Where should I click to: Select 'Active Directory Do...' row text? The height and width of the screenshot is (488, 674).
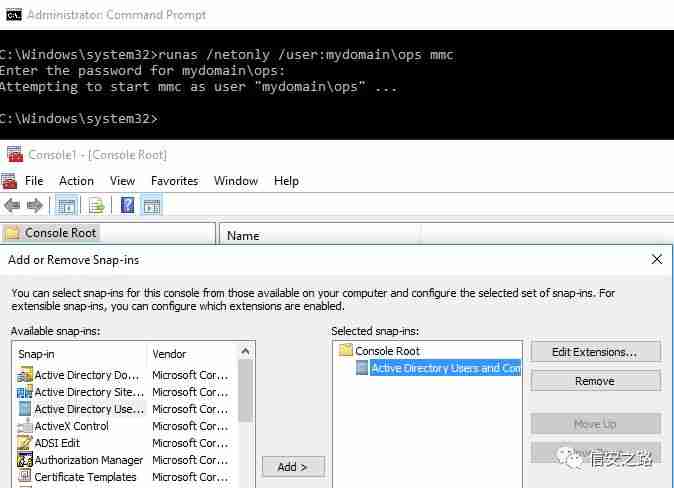(x=87, y=375)
